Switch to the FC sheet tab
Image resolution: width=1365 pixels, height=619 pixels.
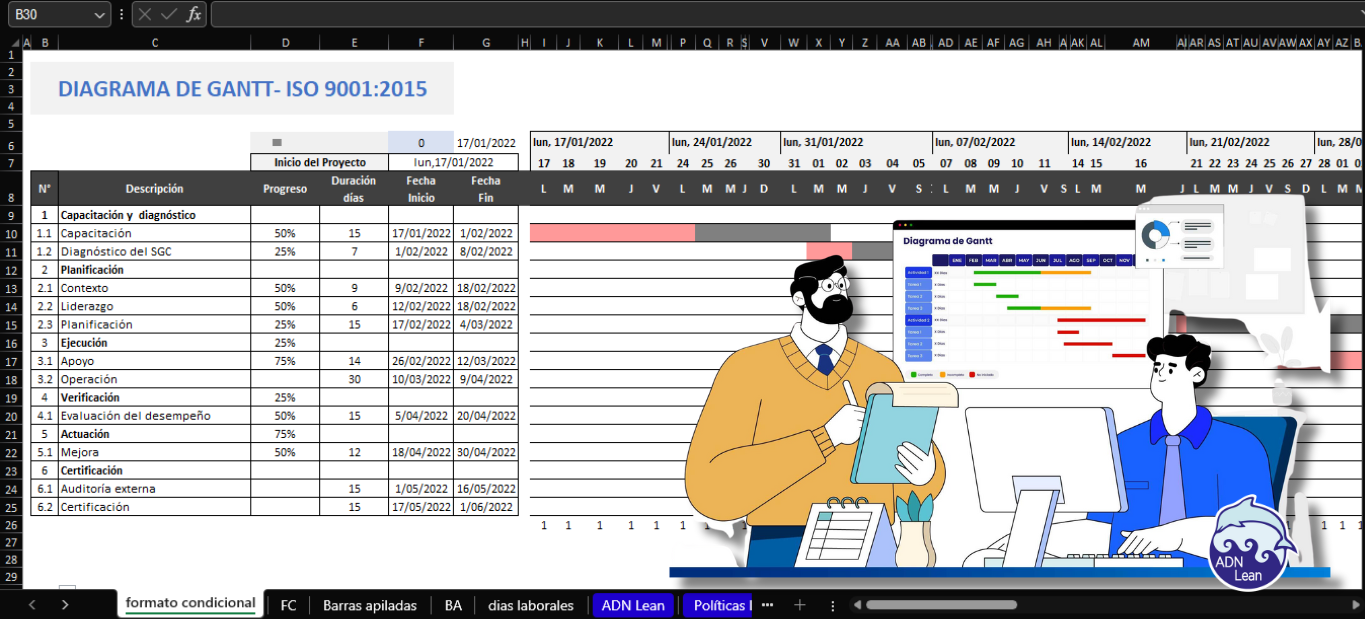click(288, 605)
